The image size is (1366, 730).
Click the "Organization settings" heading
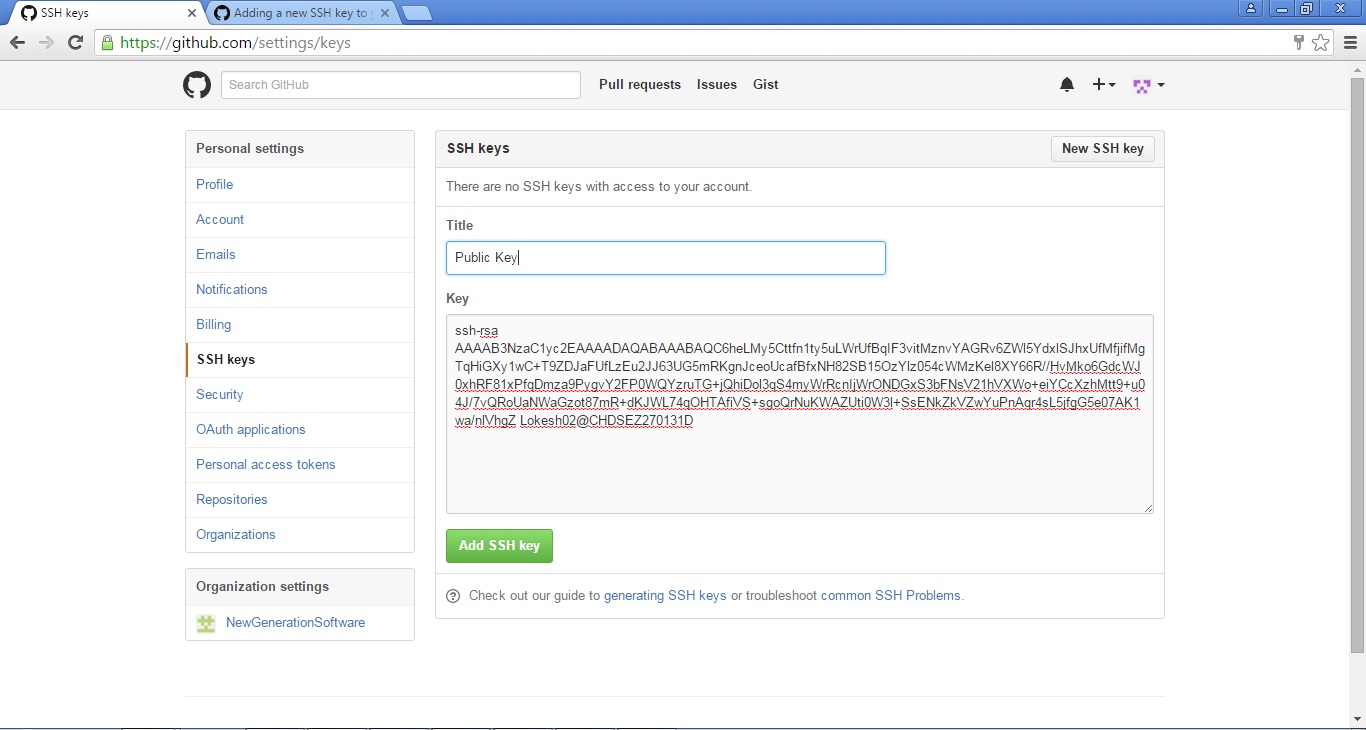[x=262, y=587]
